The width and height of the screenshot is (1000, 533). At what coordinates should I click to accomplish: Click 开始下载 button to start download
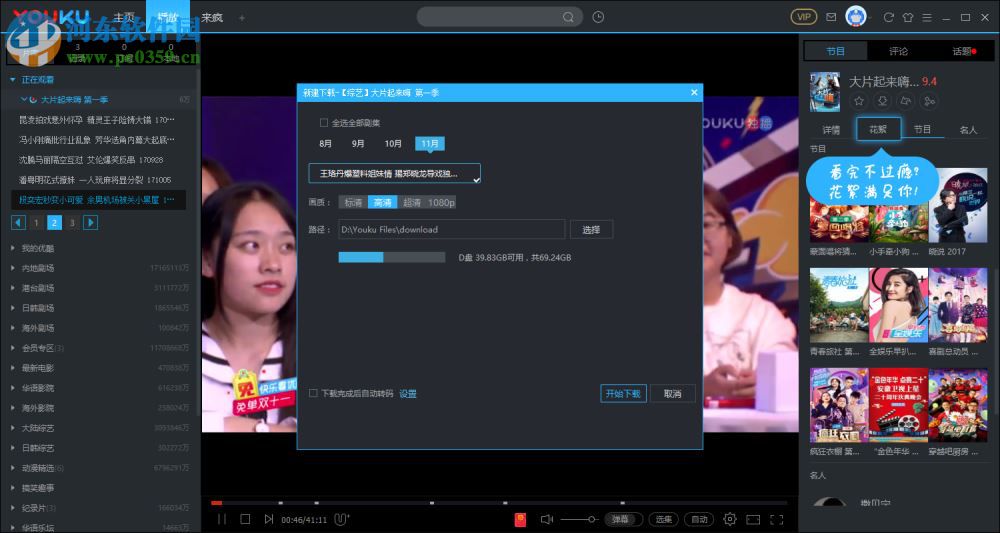click(x=624, y=394)
